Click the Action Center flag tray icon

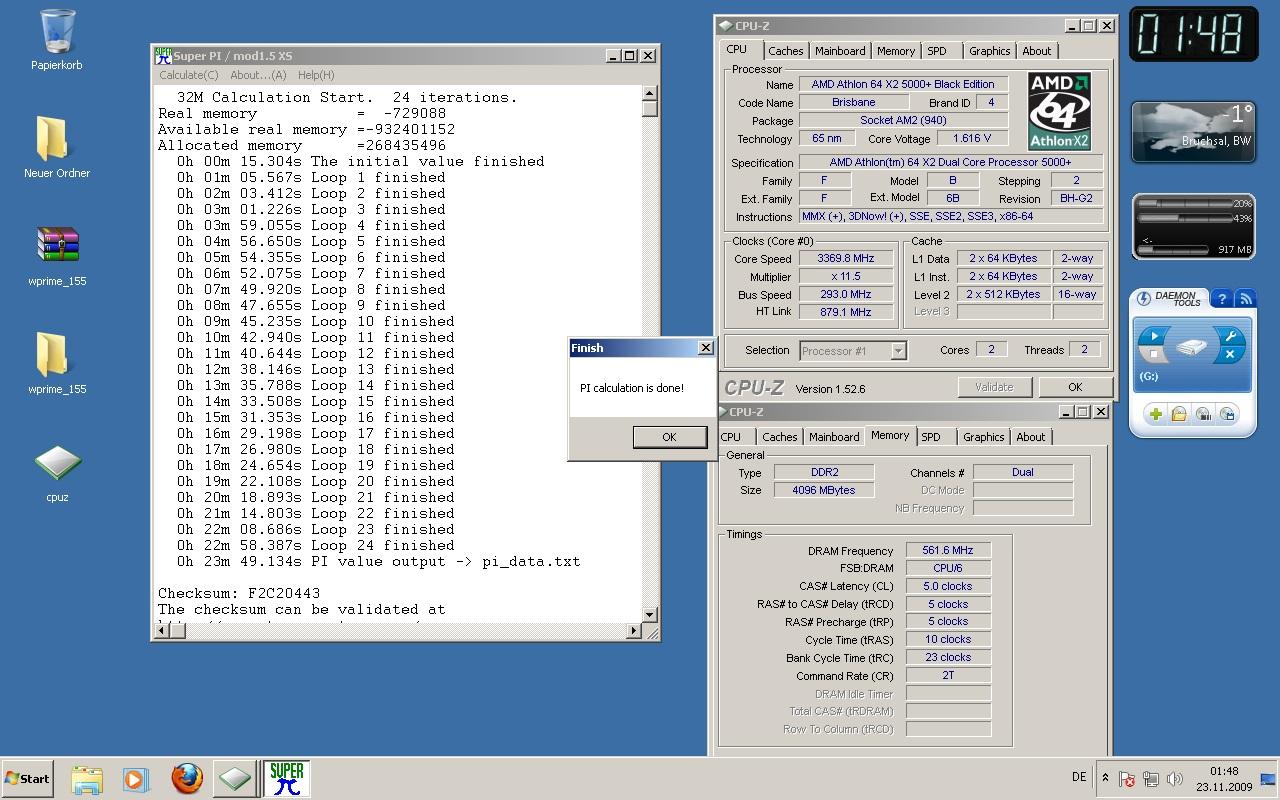[1127, 779]
